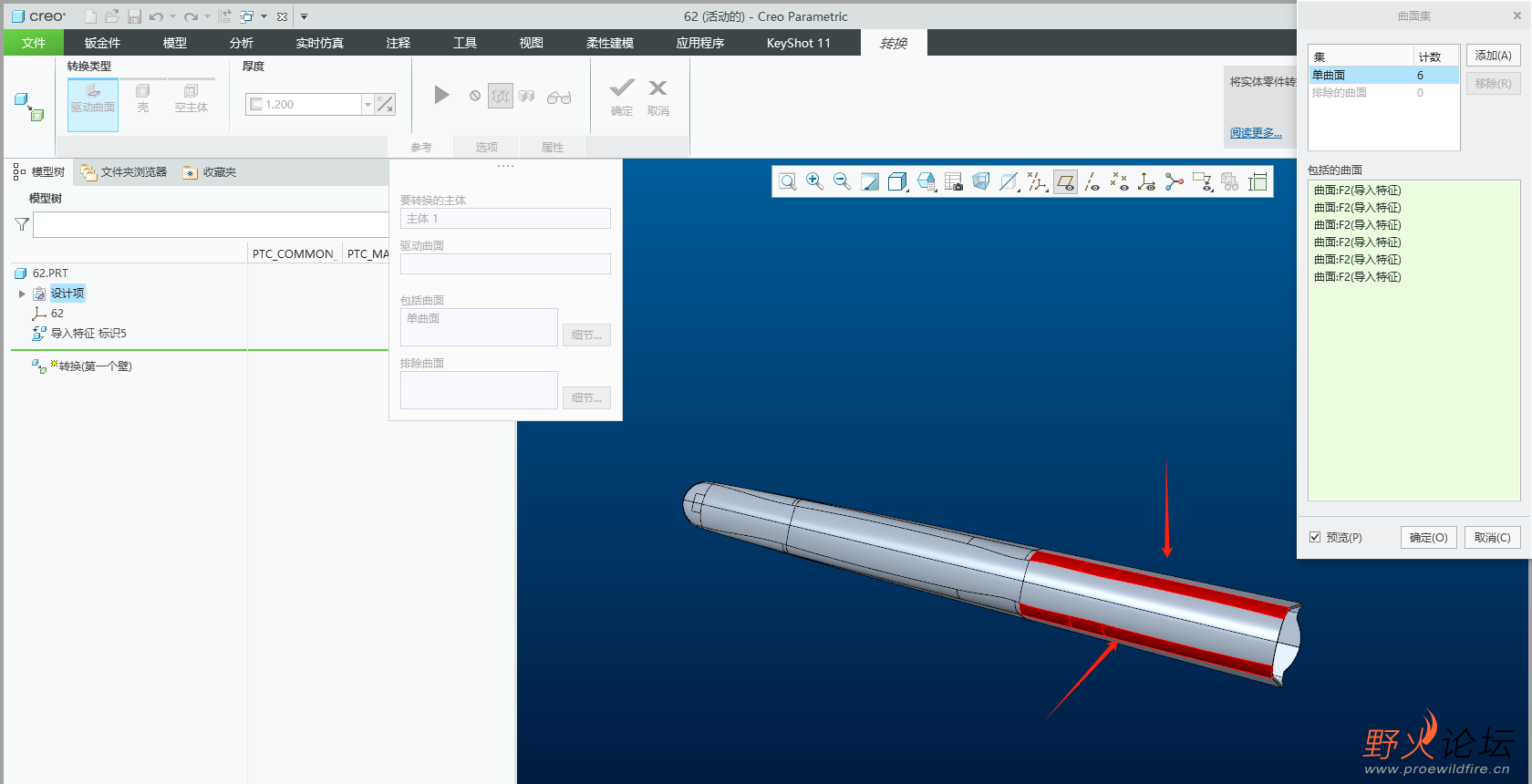The height and width of the screenshot is (784, 1532).
Task: Click the Refit zoom icon
Action: click(x=788, y=182)
